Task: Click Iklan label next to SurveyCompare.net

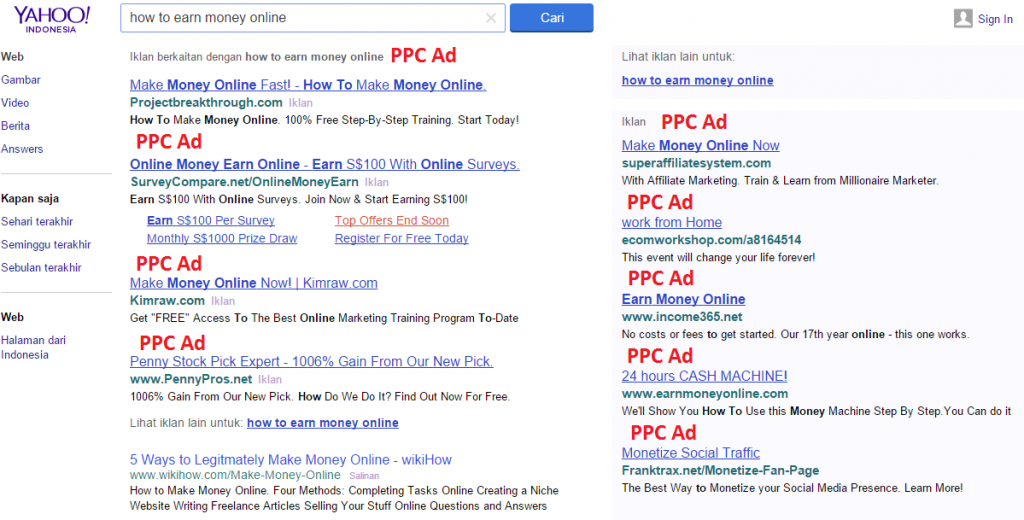Action: pyautogui.click(x=377, y=182)
